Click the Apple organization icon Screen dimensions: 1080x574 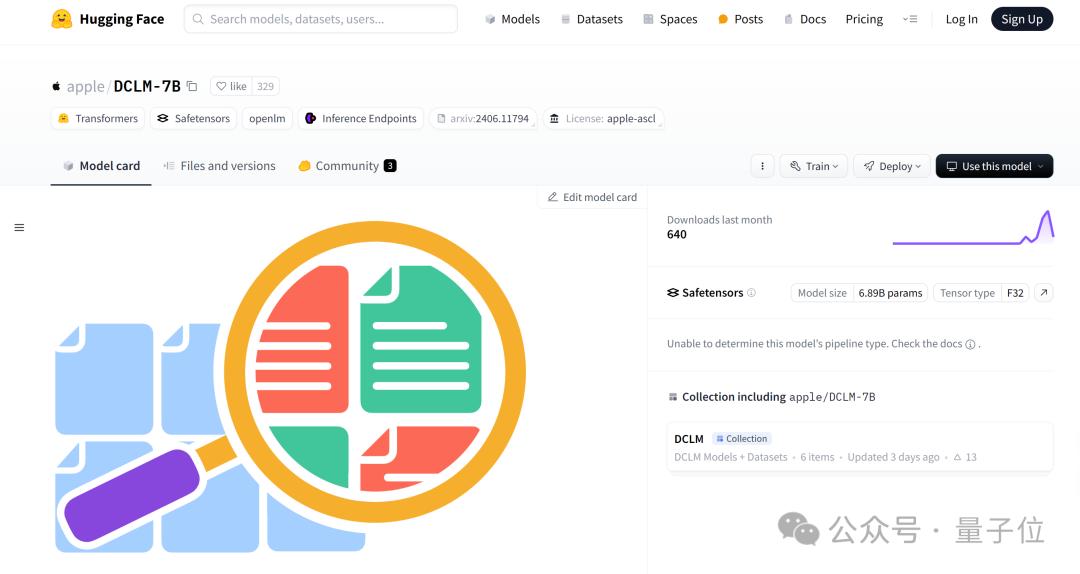pos(56,86)
